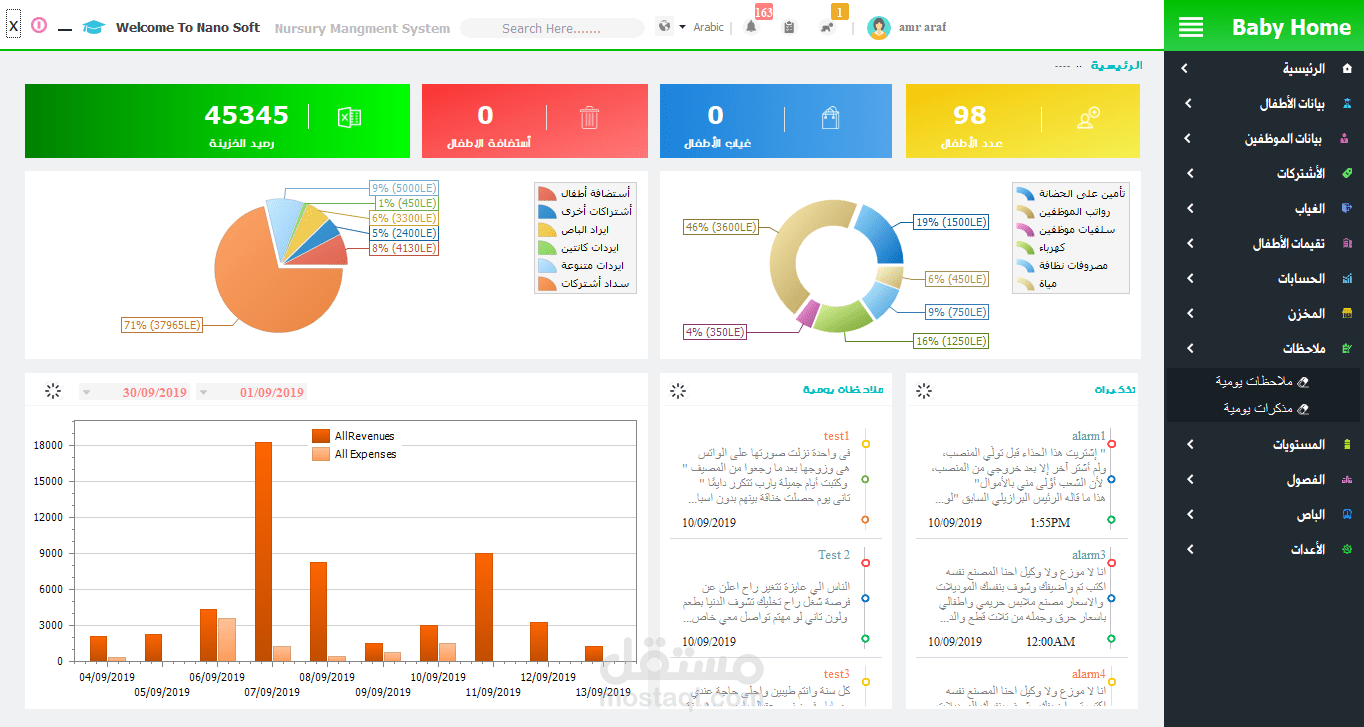Click the graduation cap logo
The width and height of the screenshot is (1364, 727).
tap(93, 27)
